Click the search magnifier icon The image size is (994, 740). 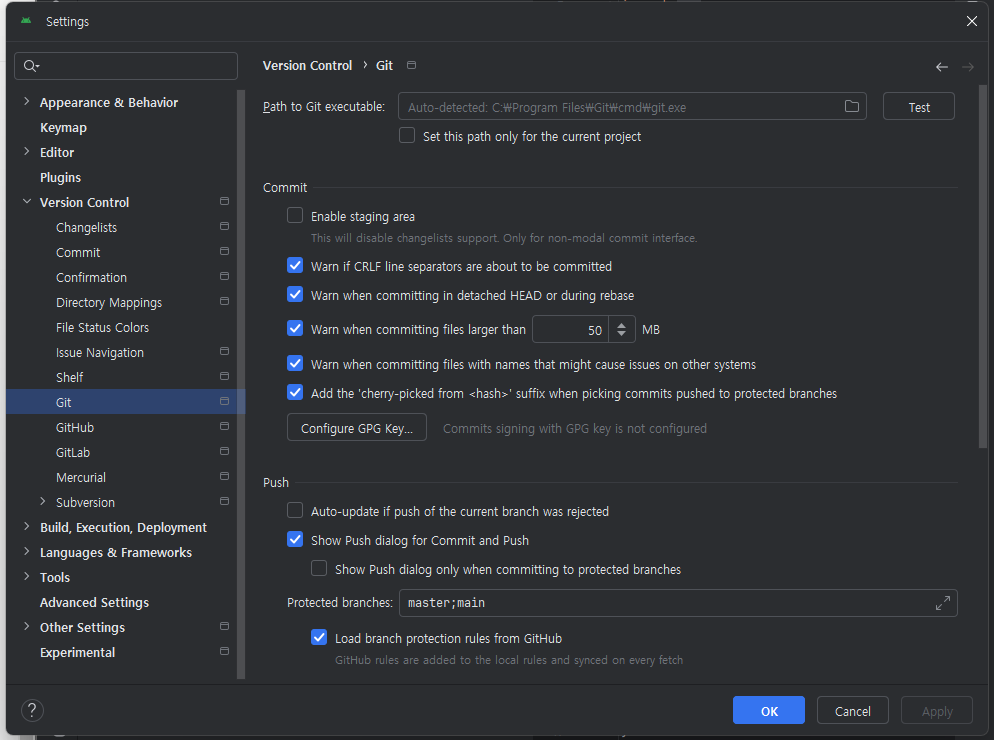coord(31,66)
